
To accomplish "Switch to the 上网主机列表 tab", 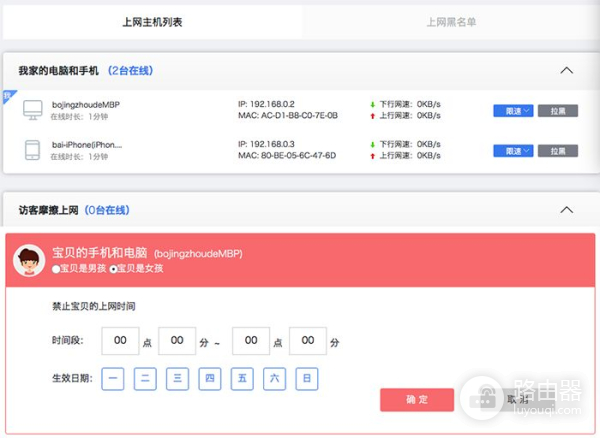I will point(152,22).
